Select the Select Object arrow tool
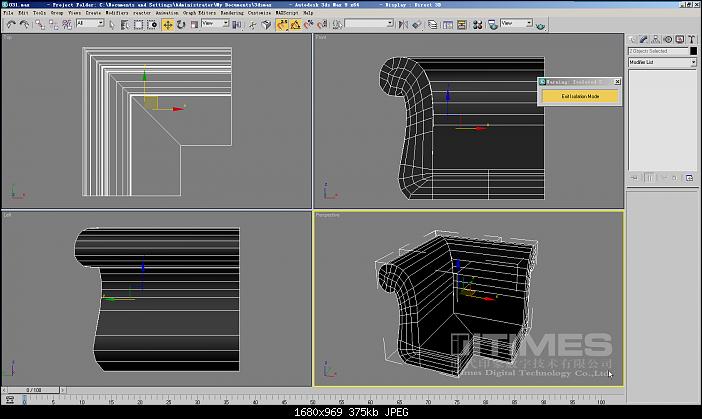702x419 pixels. coord(112,25)
